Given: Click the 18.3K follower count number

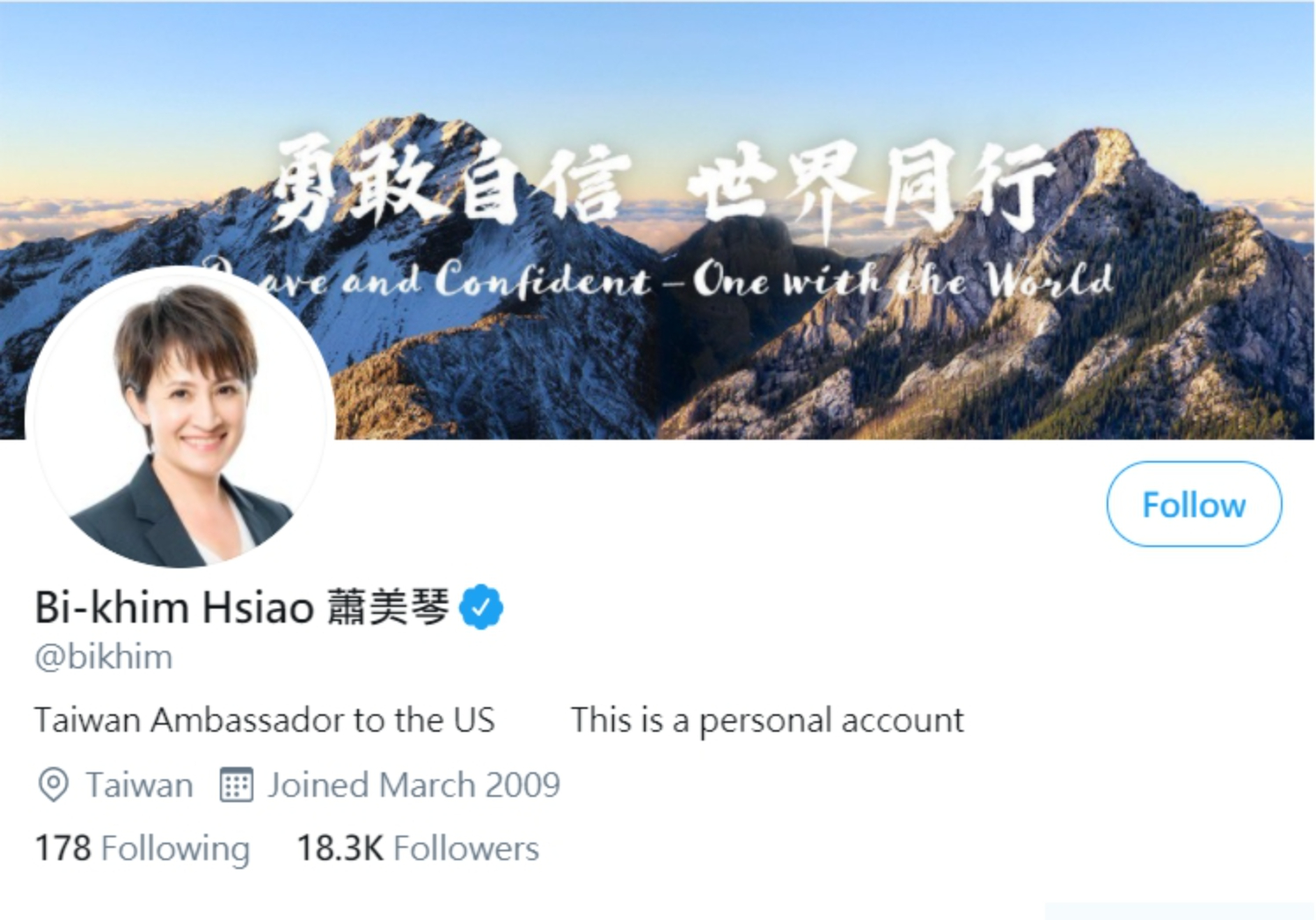Looking at the screenshot, I should [x=340, y=848].
